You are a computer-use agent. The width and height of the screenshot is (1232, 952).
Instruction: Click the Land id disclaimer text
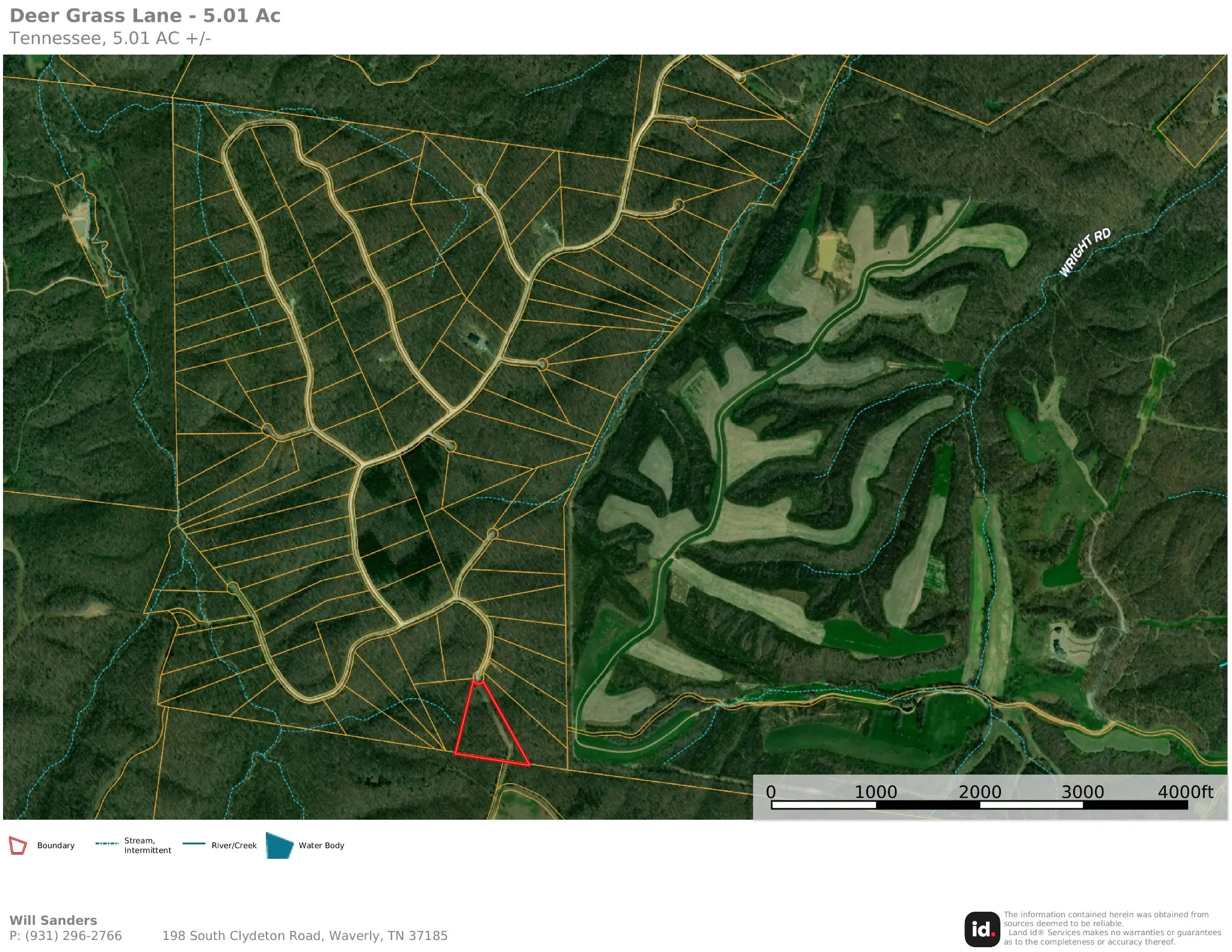click(1112, 928)
